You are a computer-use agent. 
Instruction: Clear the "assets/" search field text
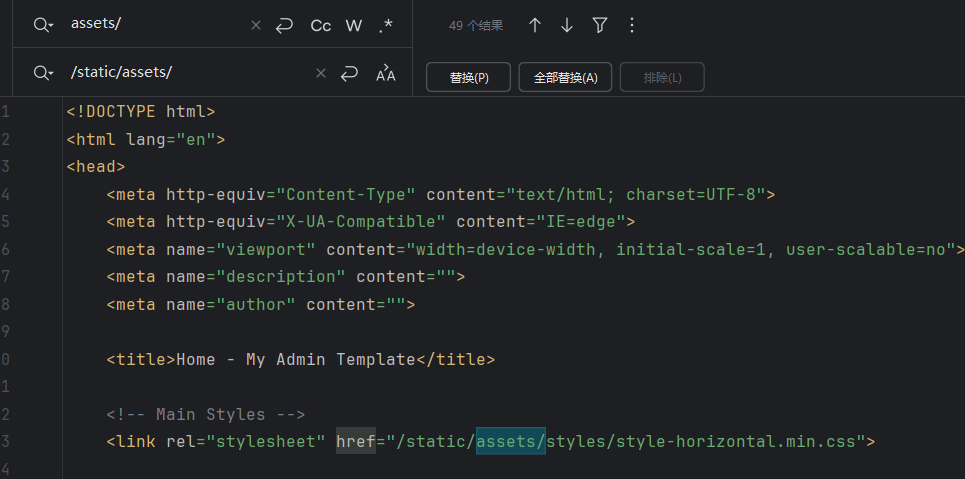coord(256,25)
